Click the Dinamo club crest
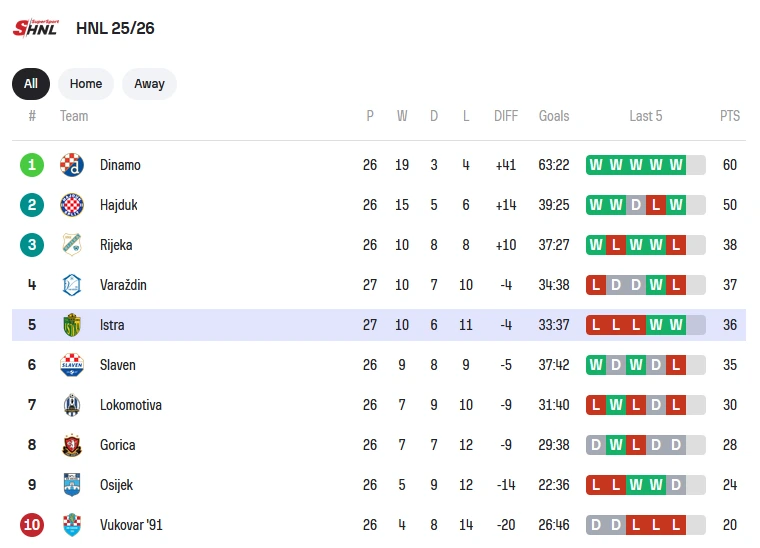 (72, 165)
